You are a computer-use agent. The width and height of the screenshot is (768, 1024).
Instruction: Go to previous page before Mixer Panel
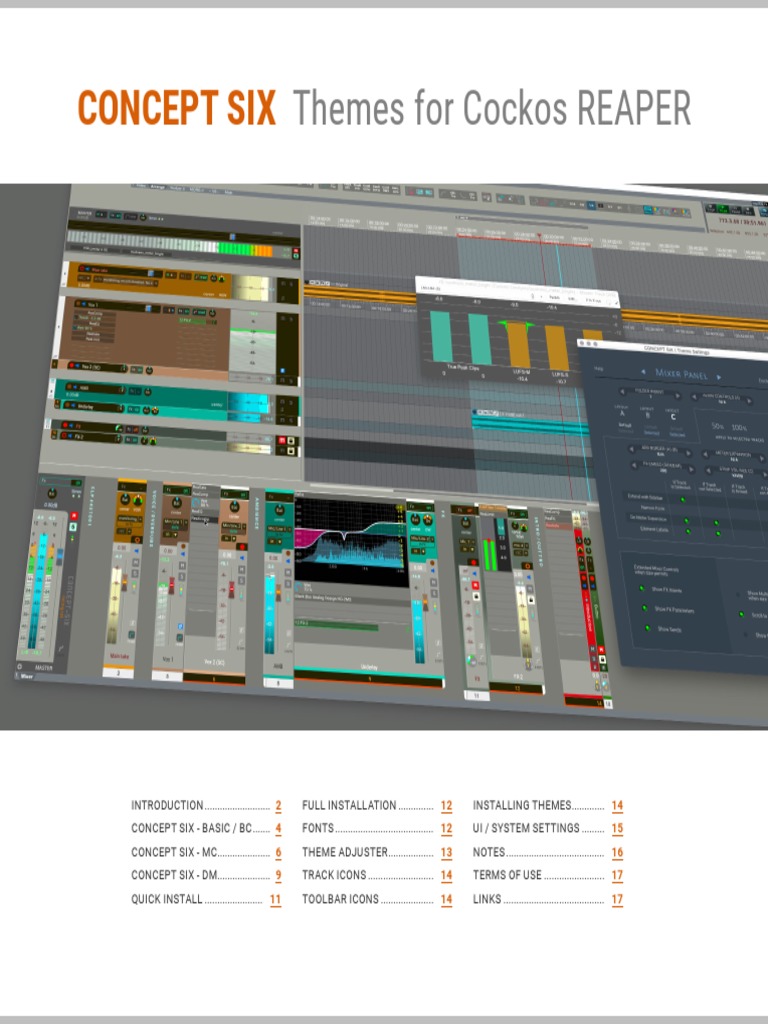tap(643, 372)
